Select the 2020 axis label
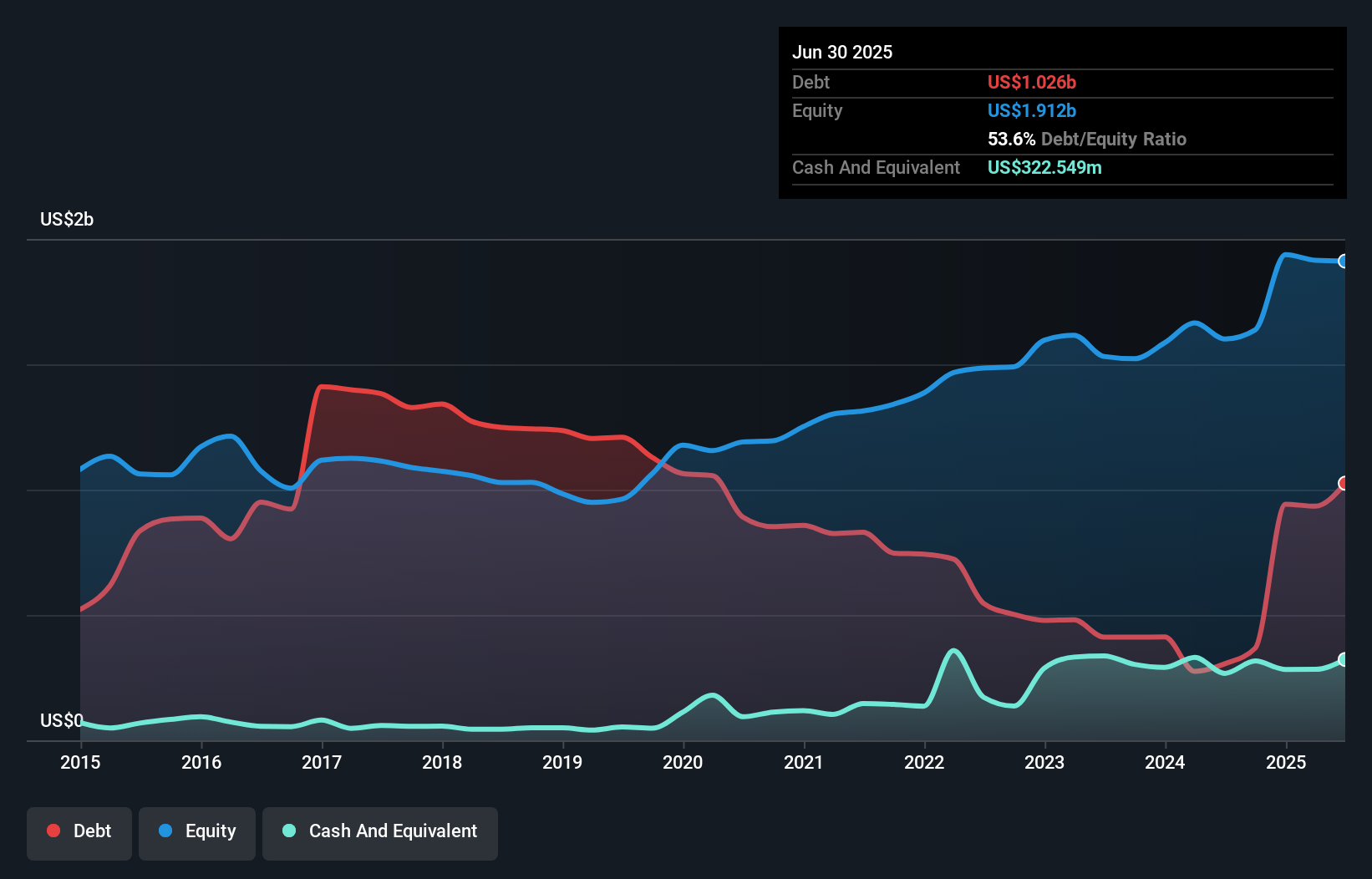Image resolution: width=1372 pixels, height=879 pixels. click(682, 762)
